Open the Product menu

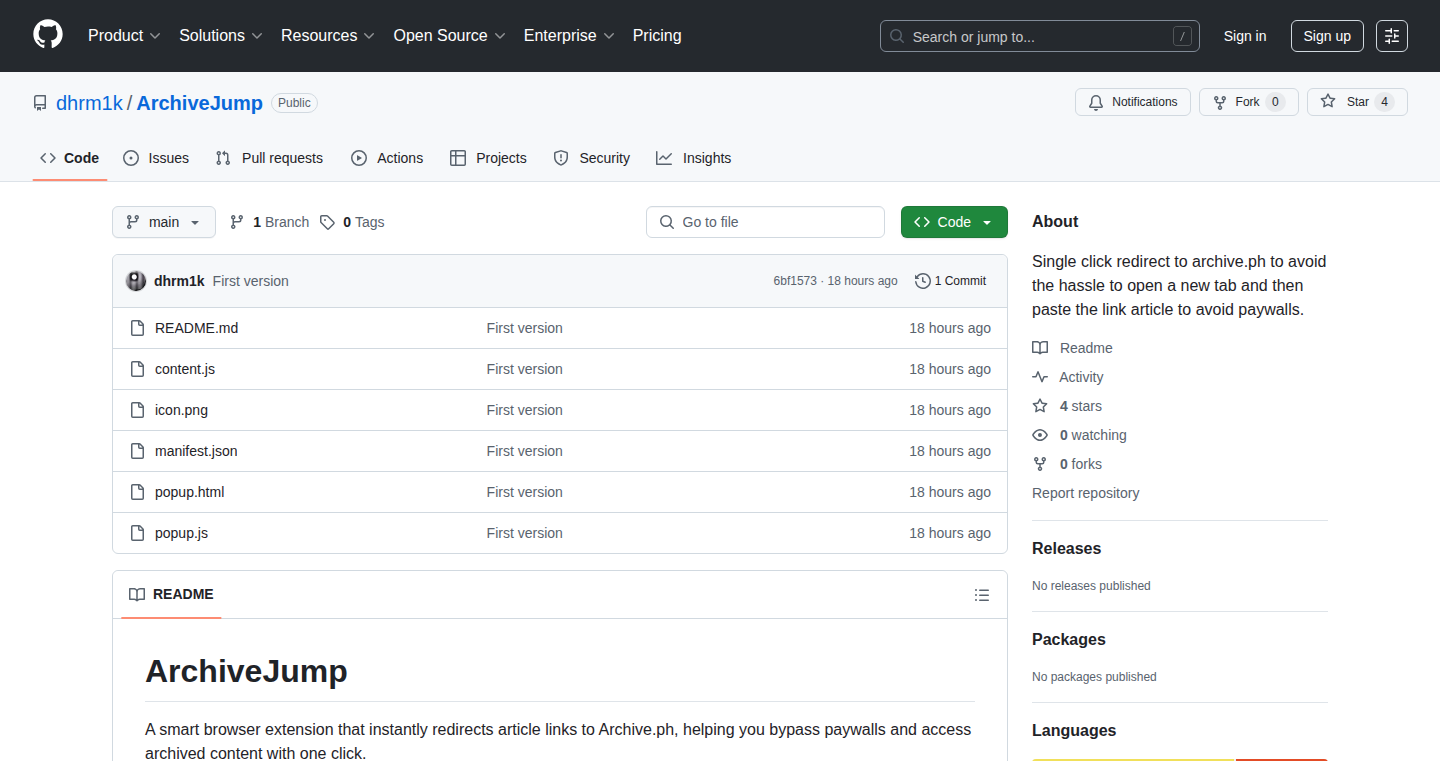point(124,35)
